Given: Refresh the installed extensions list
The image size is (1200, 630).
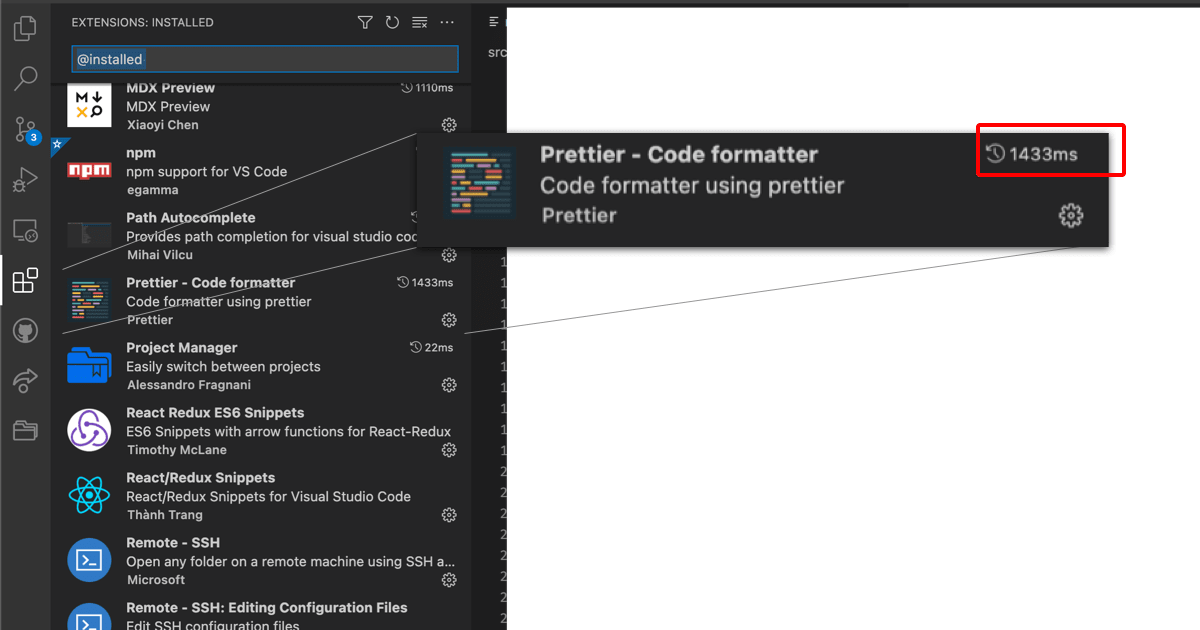Looking at the screenshot, I should (x=392, y=22).
